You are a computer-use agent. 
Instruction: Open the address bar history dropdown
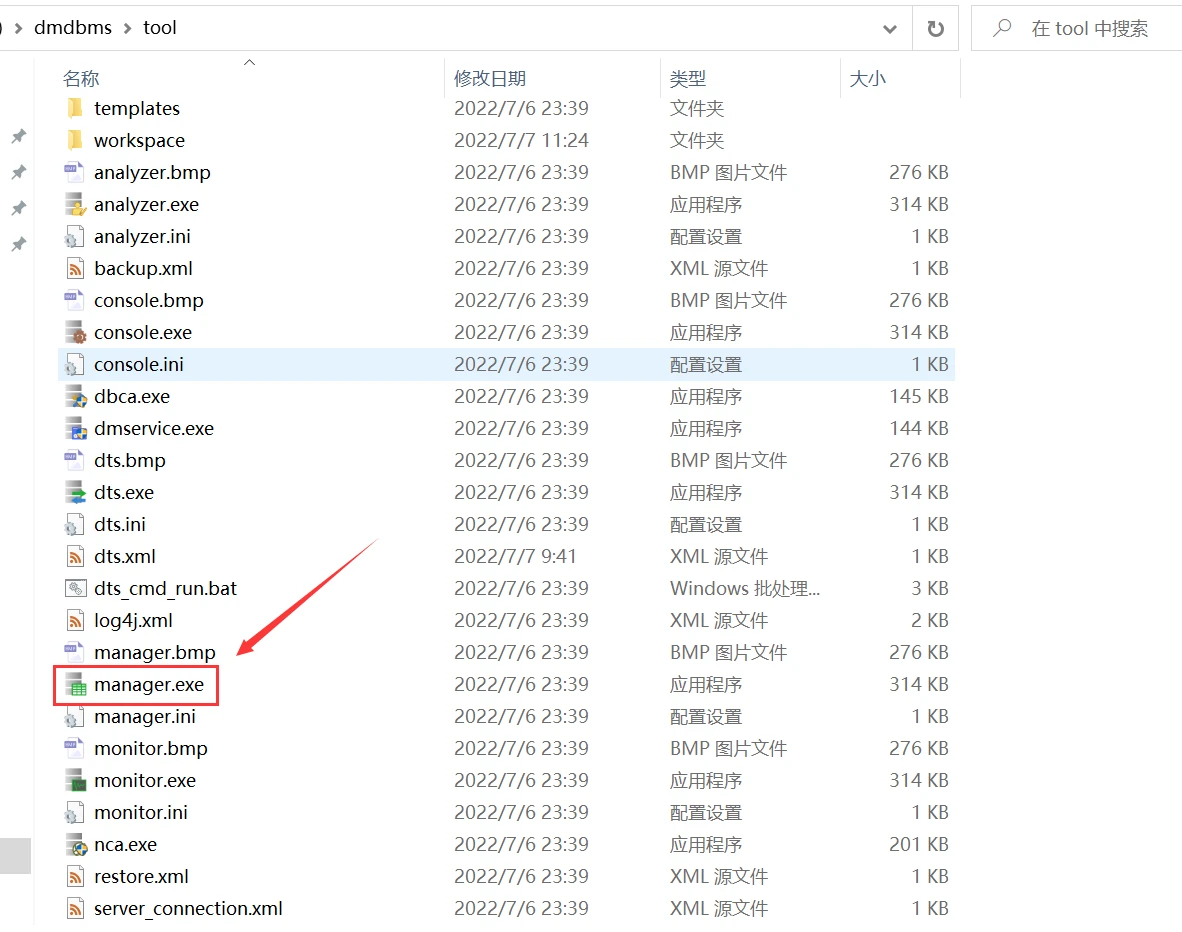coord(889,29)
